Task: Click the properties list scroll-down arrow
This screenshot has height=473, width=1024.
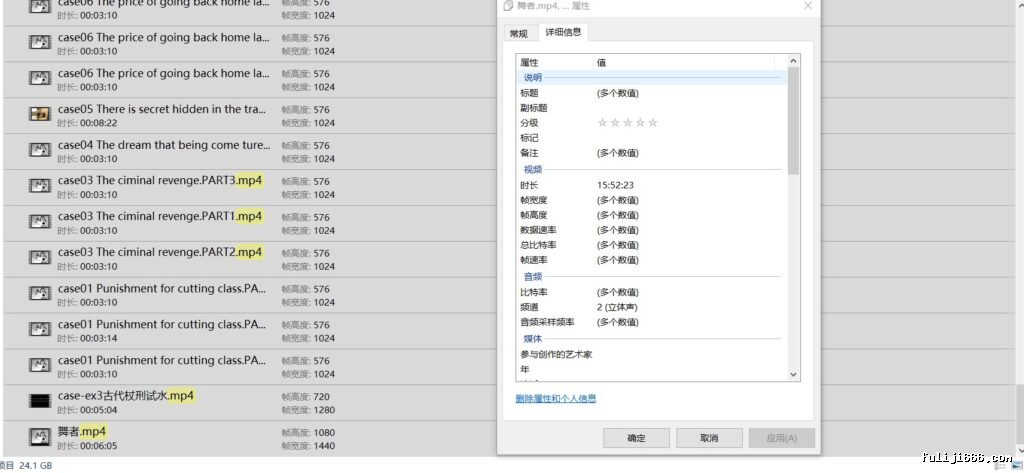Action: point(793,374)
